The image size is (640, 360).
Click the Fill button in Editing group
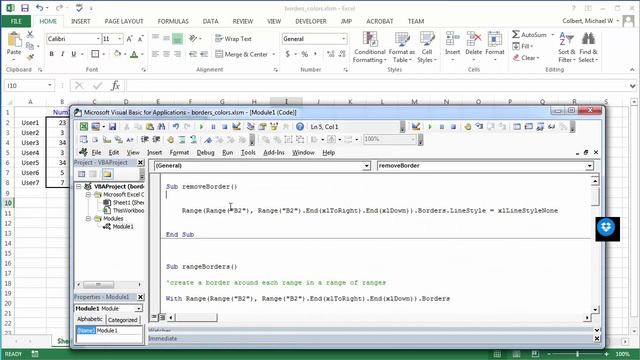tap(523, 46)
